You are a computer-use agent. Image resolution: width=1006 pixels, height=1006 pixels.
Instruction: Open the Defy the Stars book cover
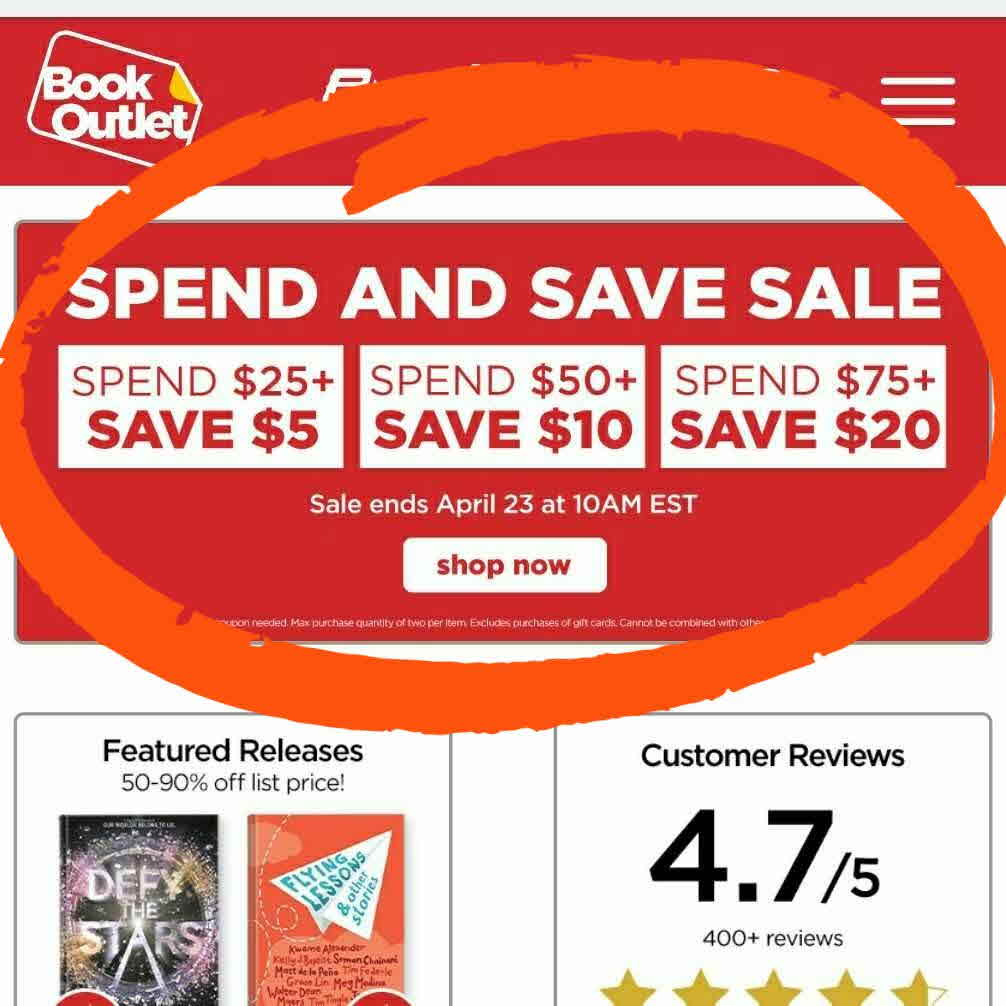[x=139, y=910]
